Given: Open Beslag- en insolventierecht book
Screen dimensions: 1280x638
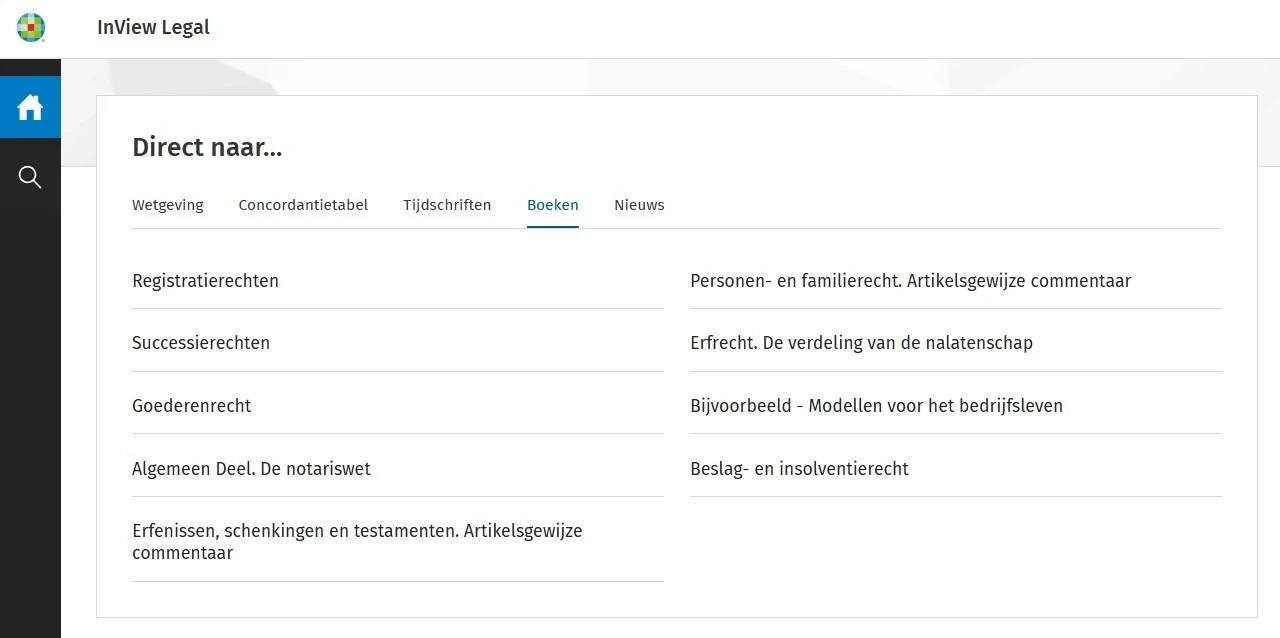Looking at the screenshot, I should [799, 469].
